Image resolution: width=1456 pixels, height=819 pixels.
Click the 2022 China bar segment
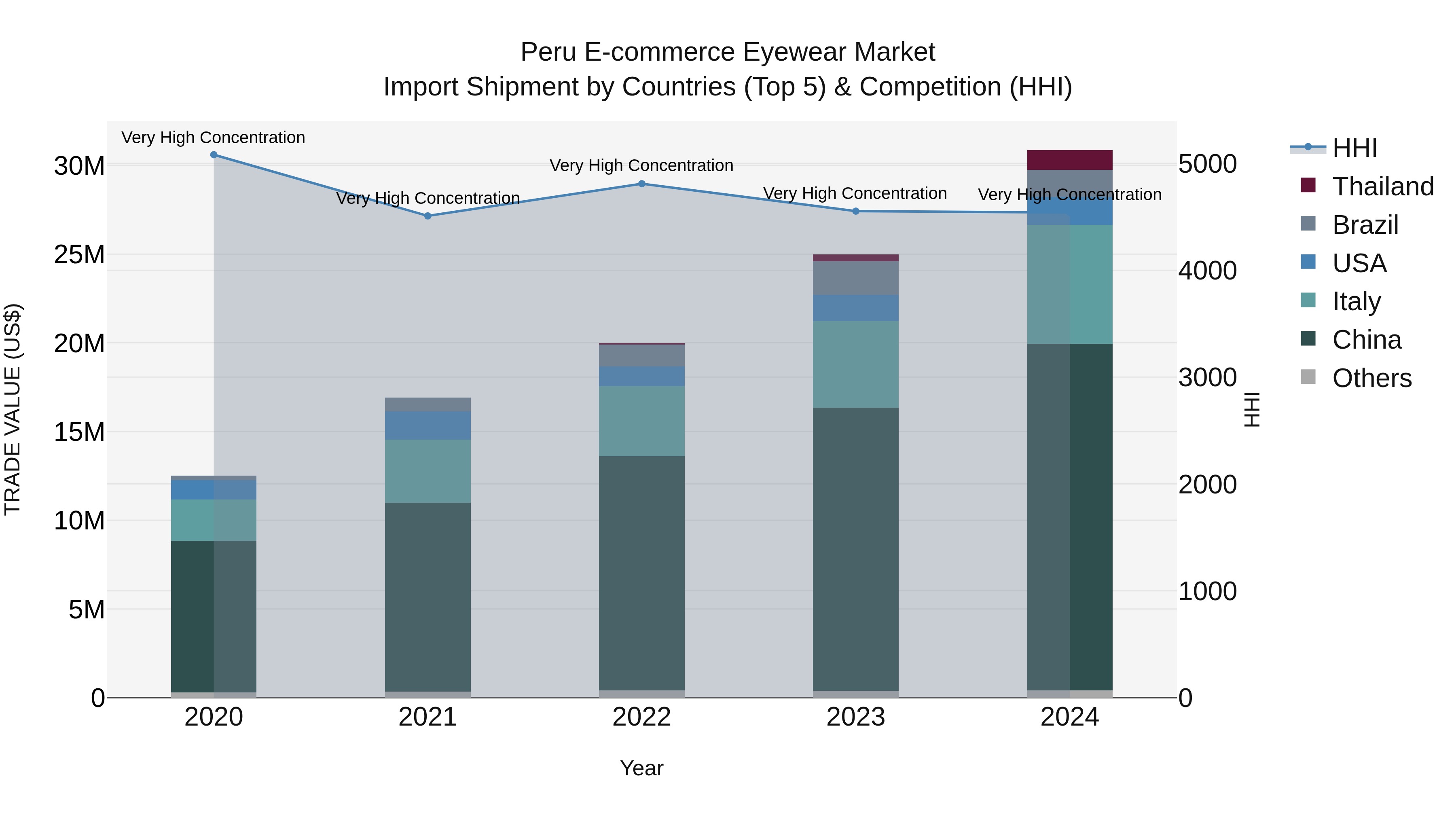641,573
